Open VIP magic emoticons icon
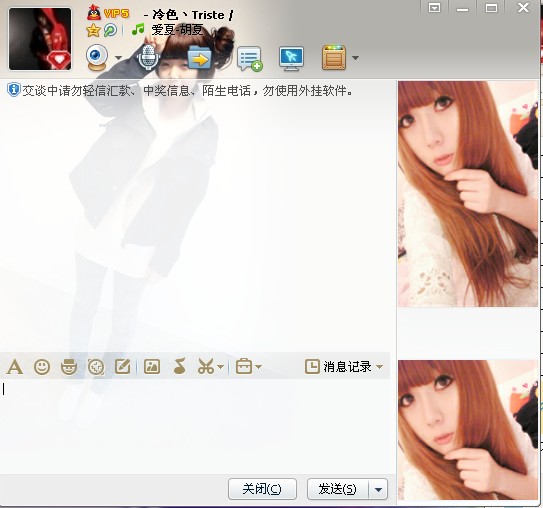The image size is (543, 508). pos(69,367)
